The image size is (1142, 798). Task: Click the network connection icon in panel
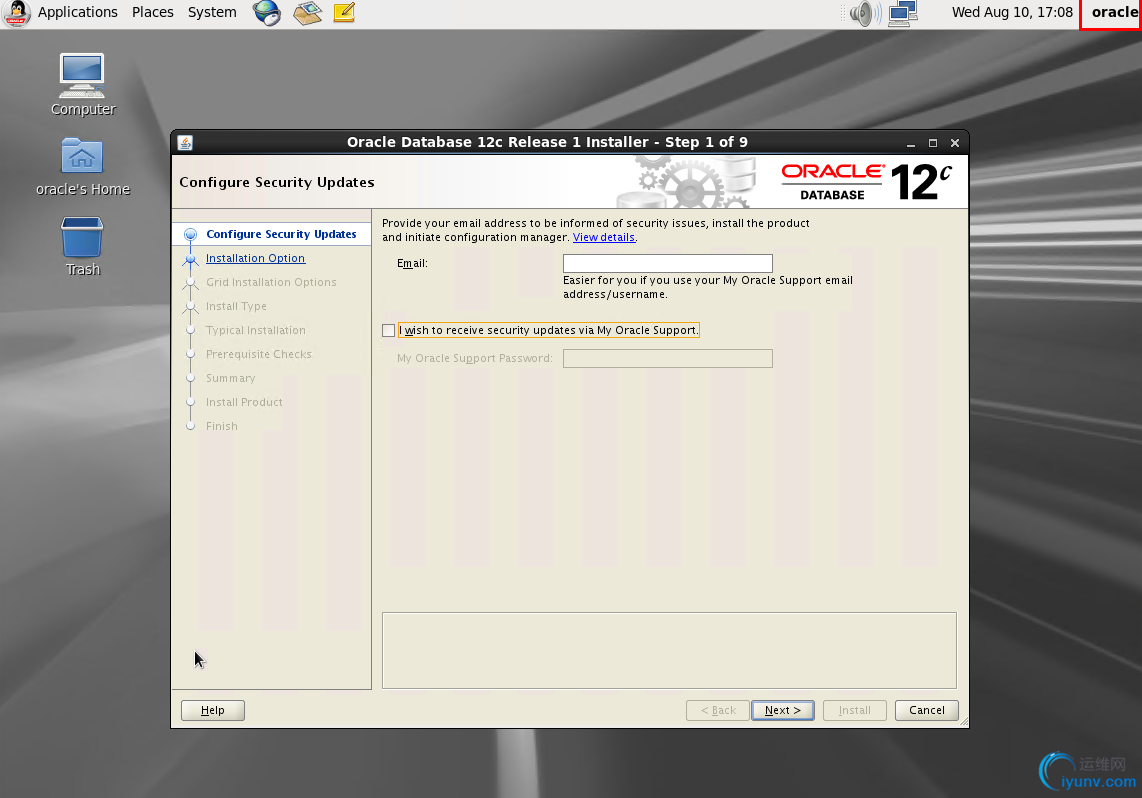coord(903,13)
